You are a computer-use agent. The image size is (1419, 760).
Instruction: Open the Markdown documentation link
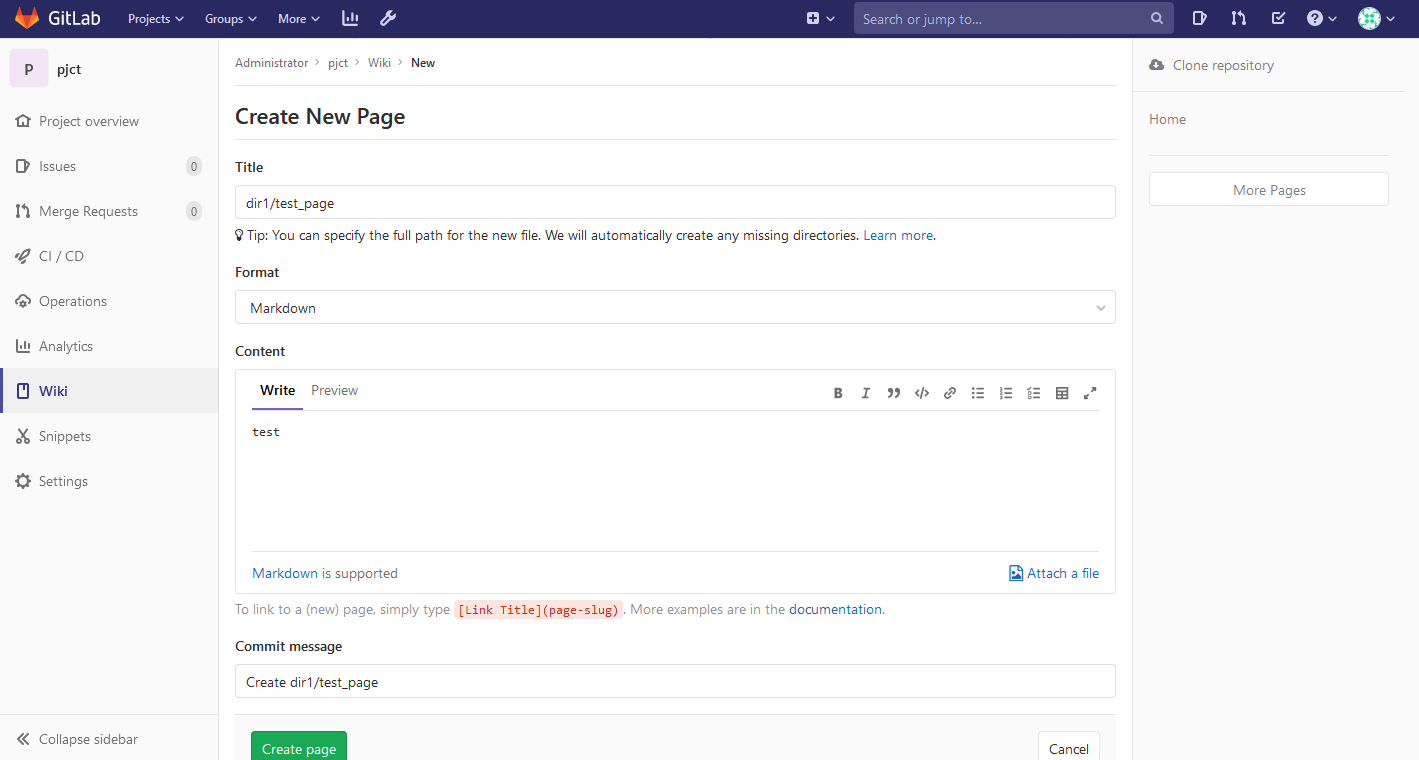(284, 573)
